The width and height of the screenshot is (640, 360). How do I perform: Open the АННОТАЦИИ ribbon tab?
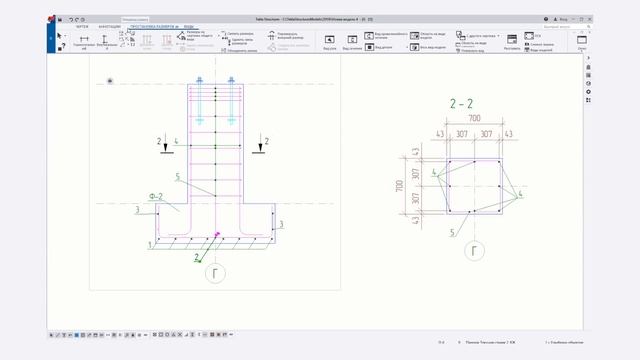coord(109,27)
